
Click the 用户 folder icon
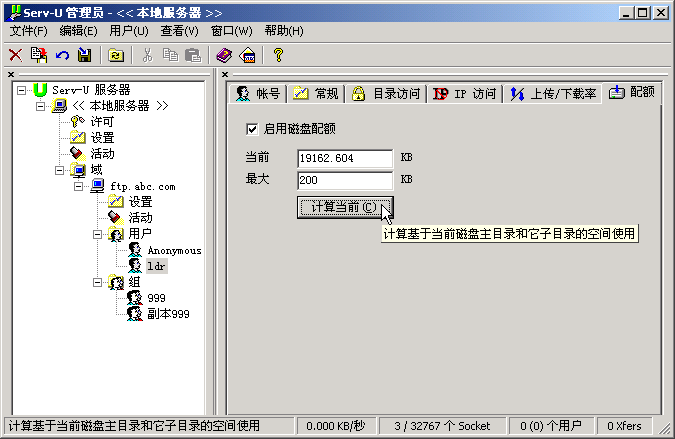(116, 234)
